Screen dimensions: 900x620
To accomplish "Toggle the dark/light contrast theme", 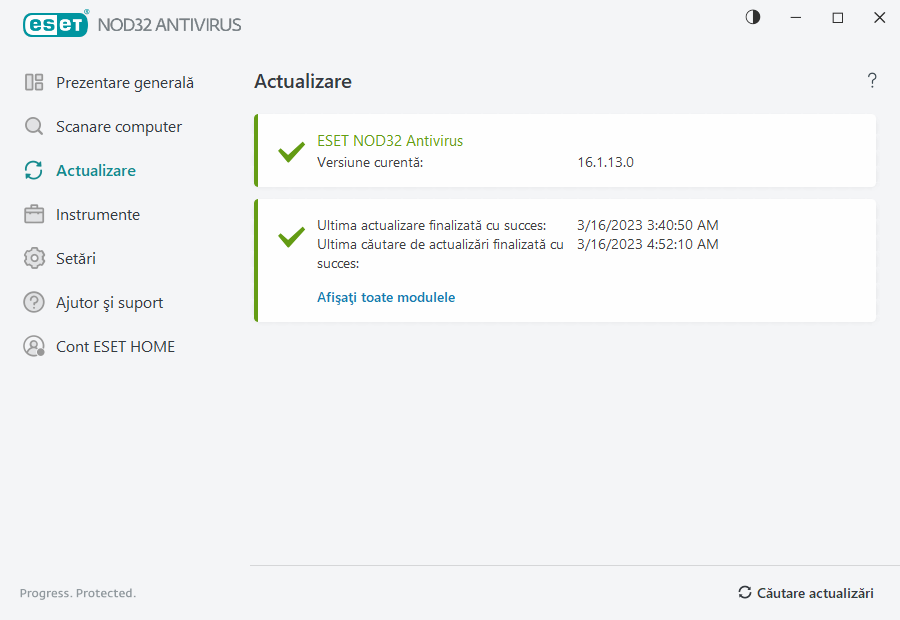I will pos(753,17).
